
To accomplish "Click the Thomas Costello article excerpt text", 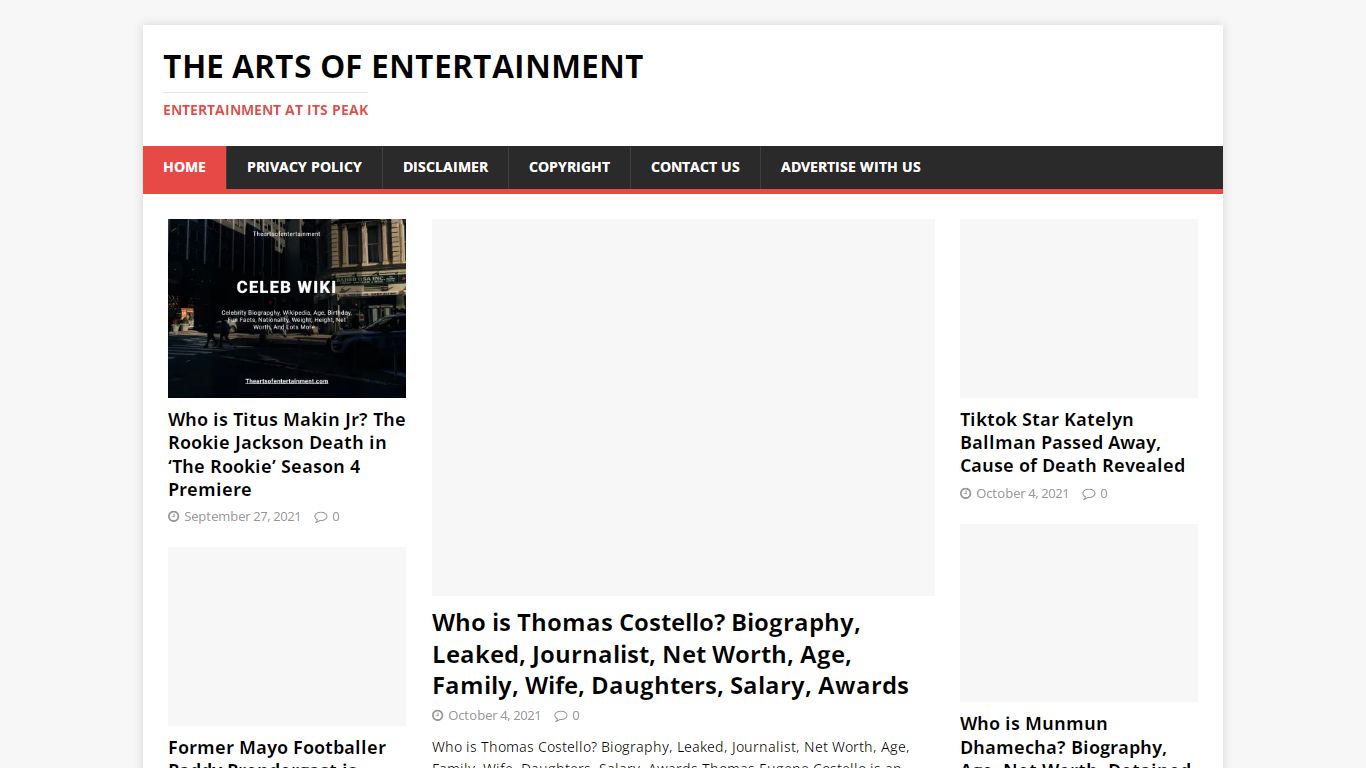I will 670,754.
